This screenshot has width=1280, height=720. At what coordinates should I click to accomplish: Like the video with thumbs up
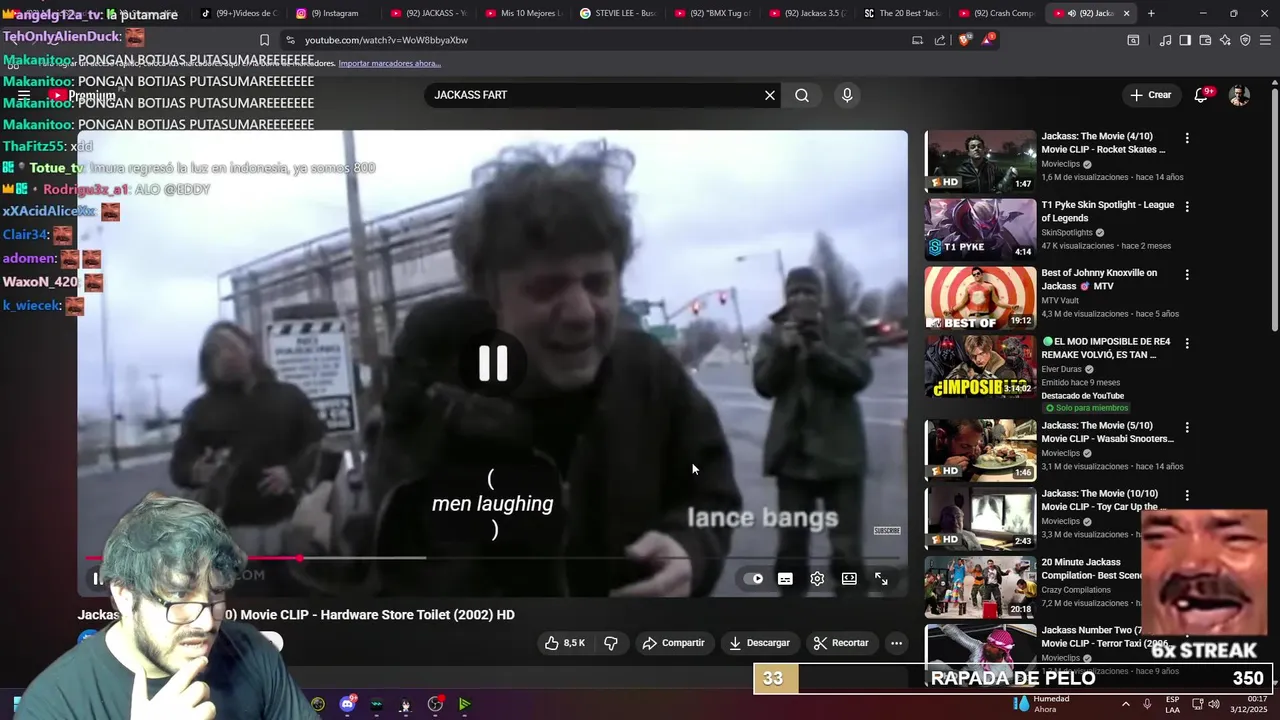564,643
